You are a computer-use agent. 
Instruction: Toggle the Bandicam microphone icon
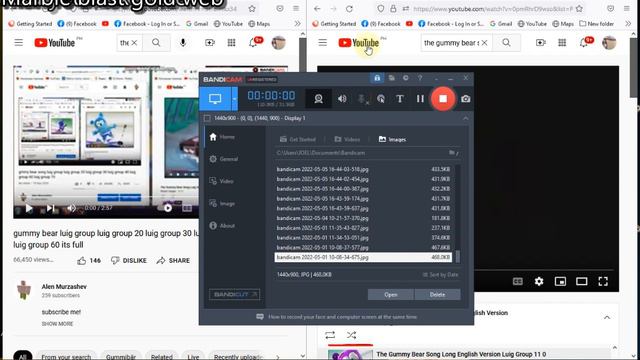click(362, 99)
